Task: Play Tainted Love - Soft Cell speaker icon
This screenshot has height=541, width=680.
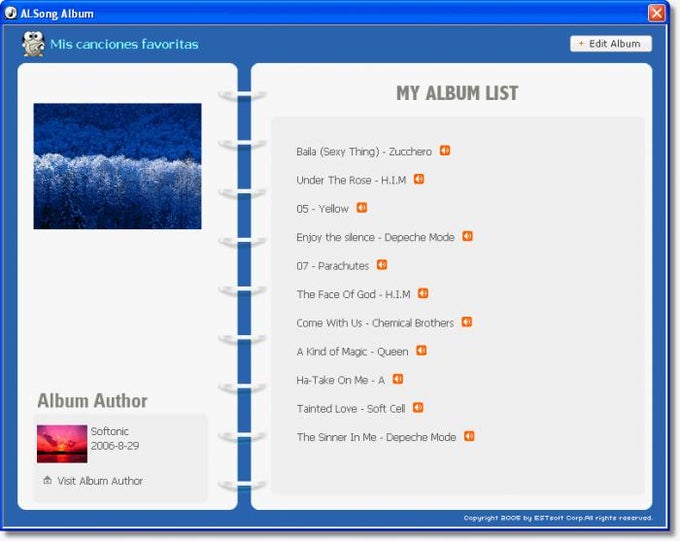Action: (x=418, y=408)
